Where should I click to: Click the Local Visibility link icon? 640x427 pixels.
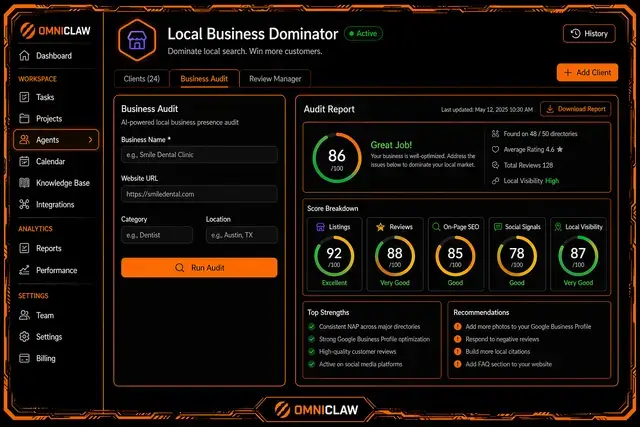[x=496, y=181]
